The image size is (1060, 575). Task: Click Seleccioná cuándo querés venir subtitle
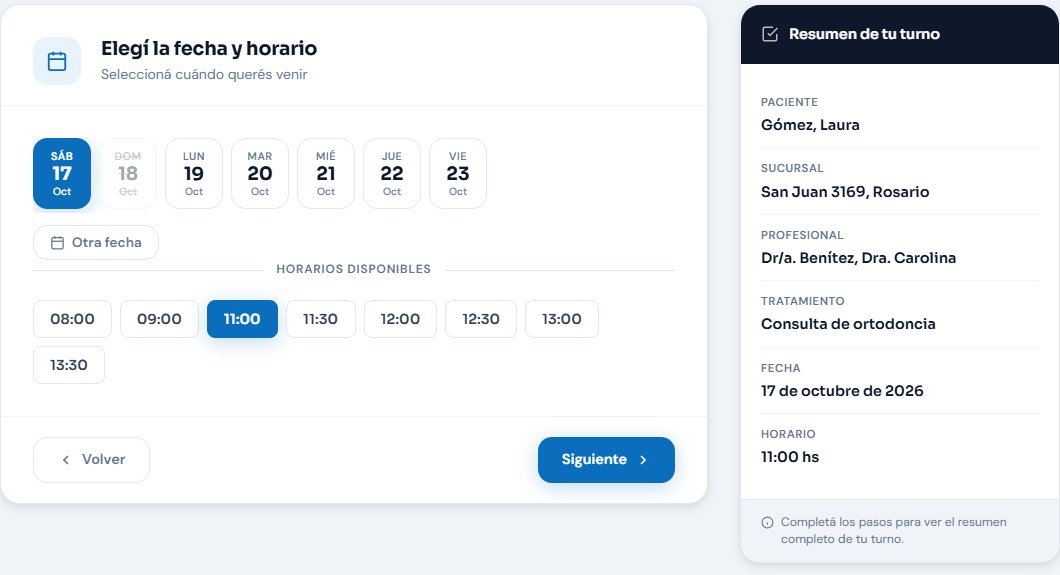[x=204, y=74]
